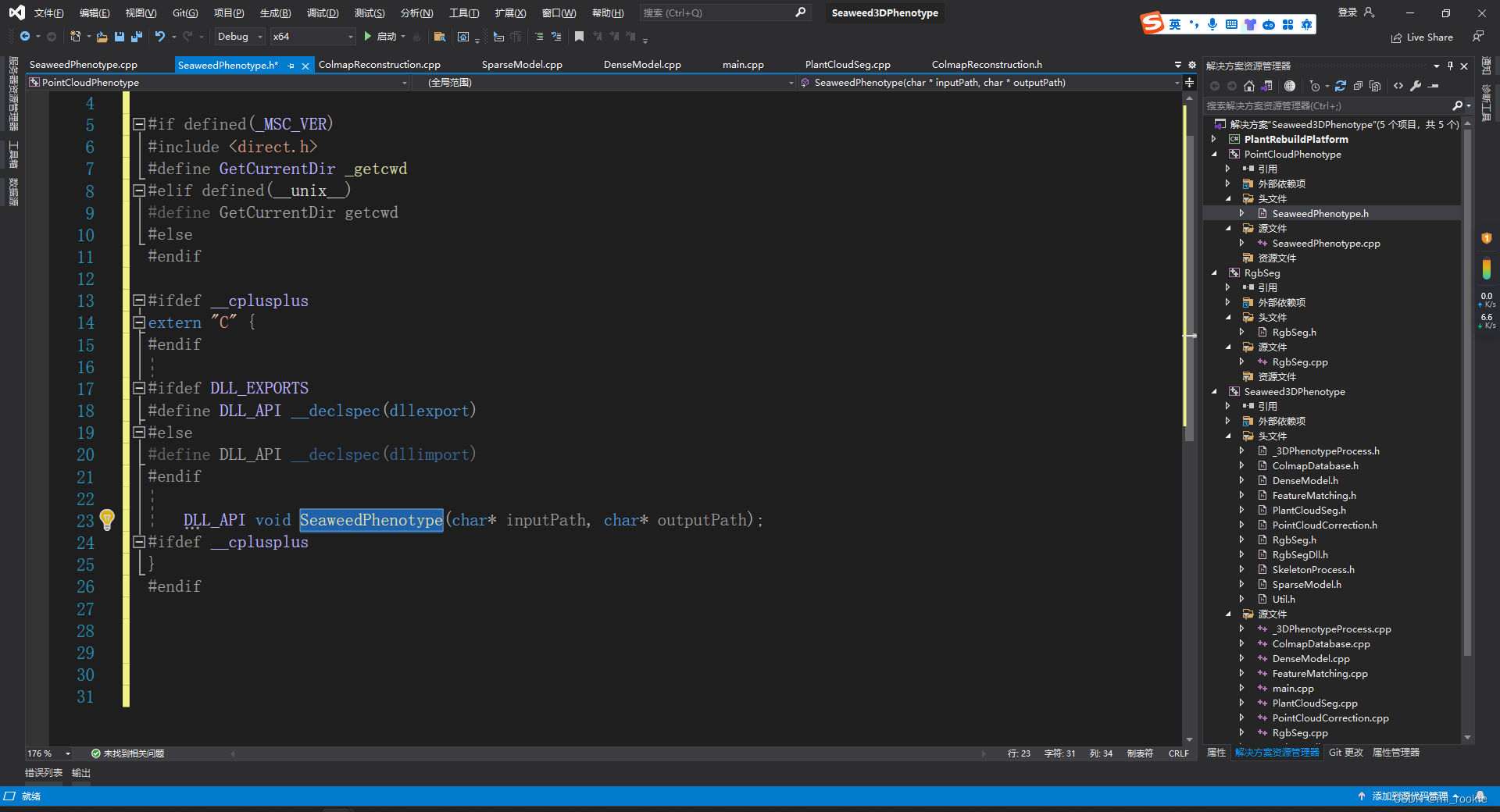1500x812 pixels.
Task: Click the view code icon in Solution Explorer
Action: (x=1398, y=86)
